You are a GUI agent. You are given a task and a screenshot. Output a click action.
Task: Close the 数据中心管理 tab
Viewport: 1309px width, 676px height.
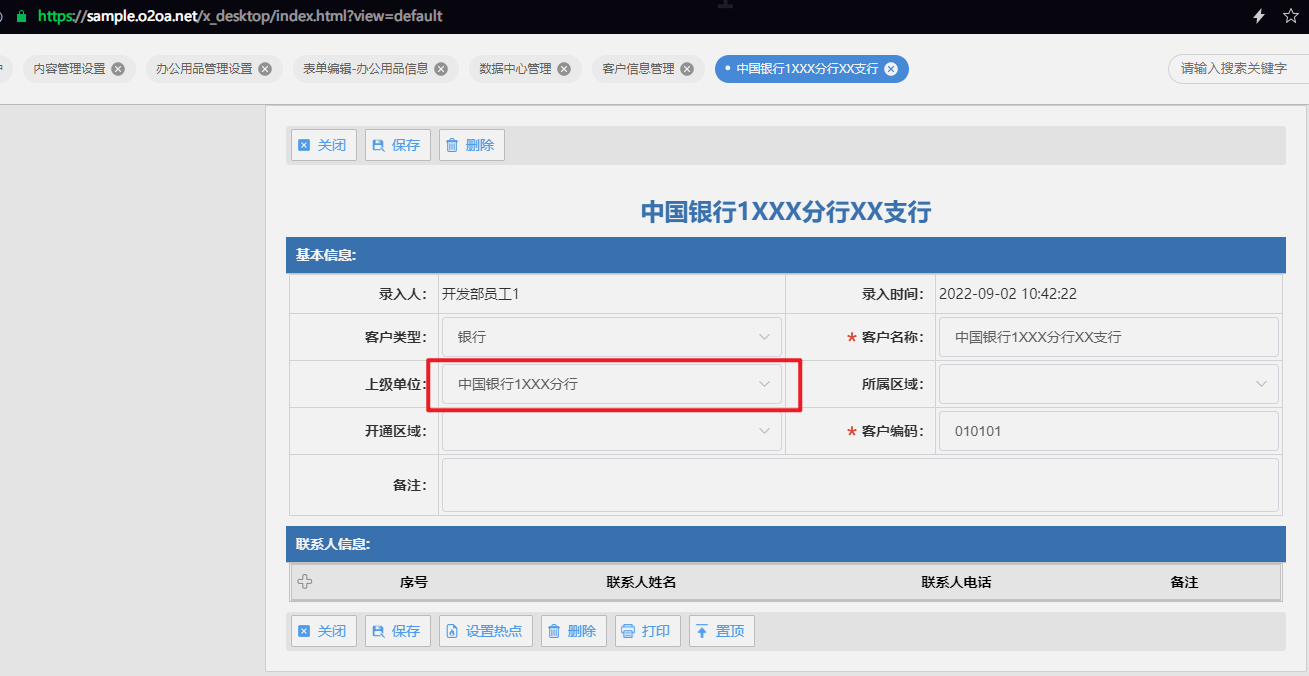(564, 69)
